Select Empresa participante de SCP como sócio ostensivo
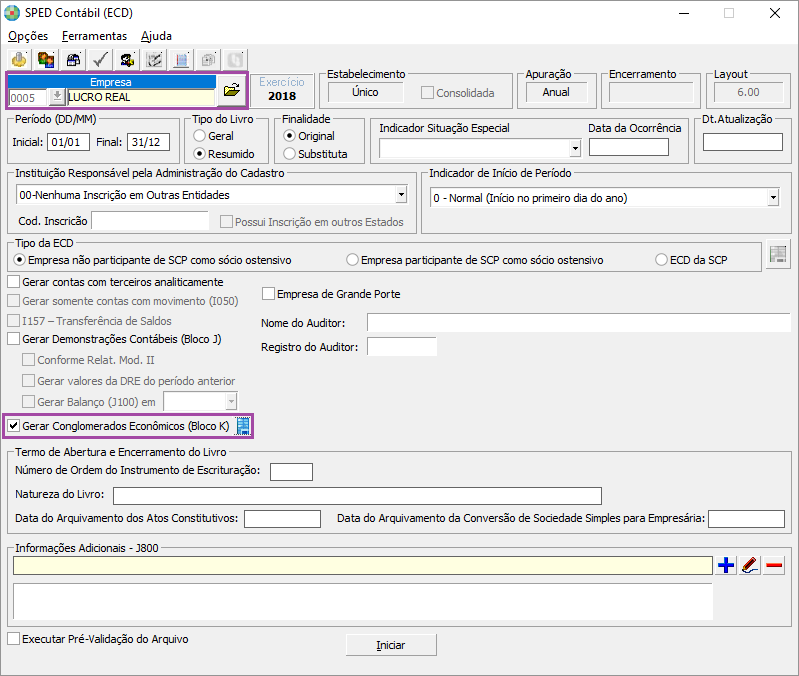 tap(475, 260)
